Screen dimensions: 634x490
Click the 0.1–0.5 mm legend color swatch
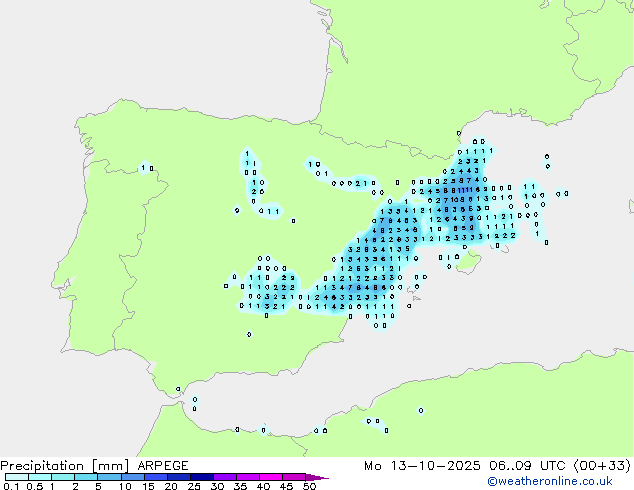(17, 477)
